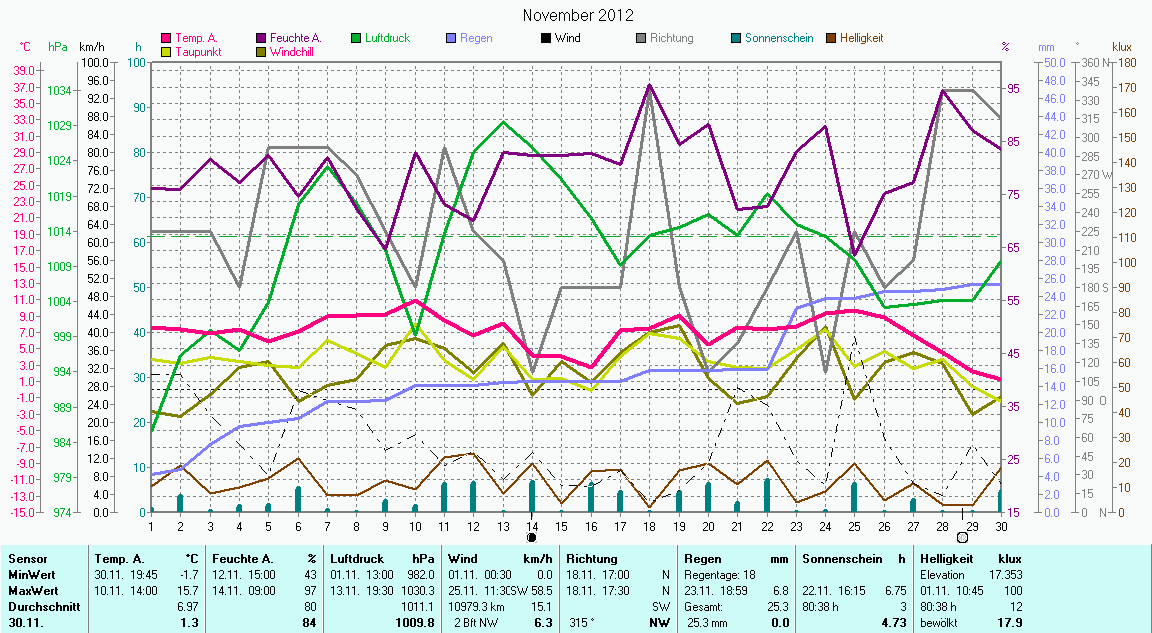This screenshot has width=1152, height=633.
Task: Click the yellow Taupunkt legend square
Action: coord(166,51)
